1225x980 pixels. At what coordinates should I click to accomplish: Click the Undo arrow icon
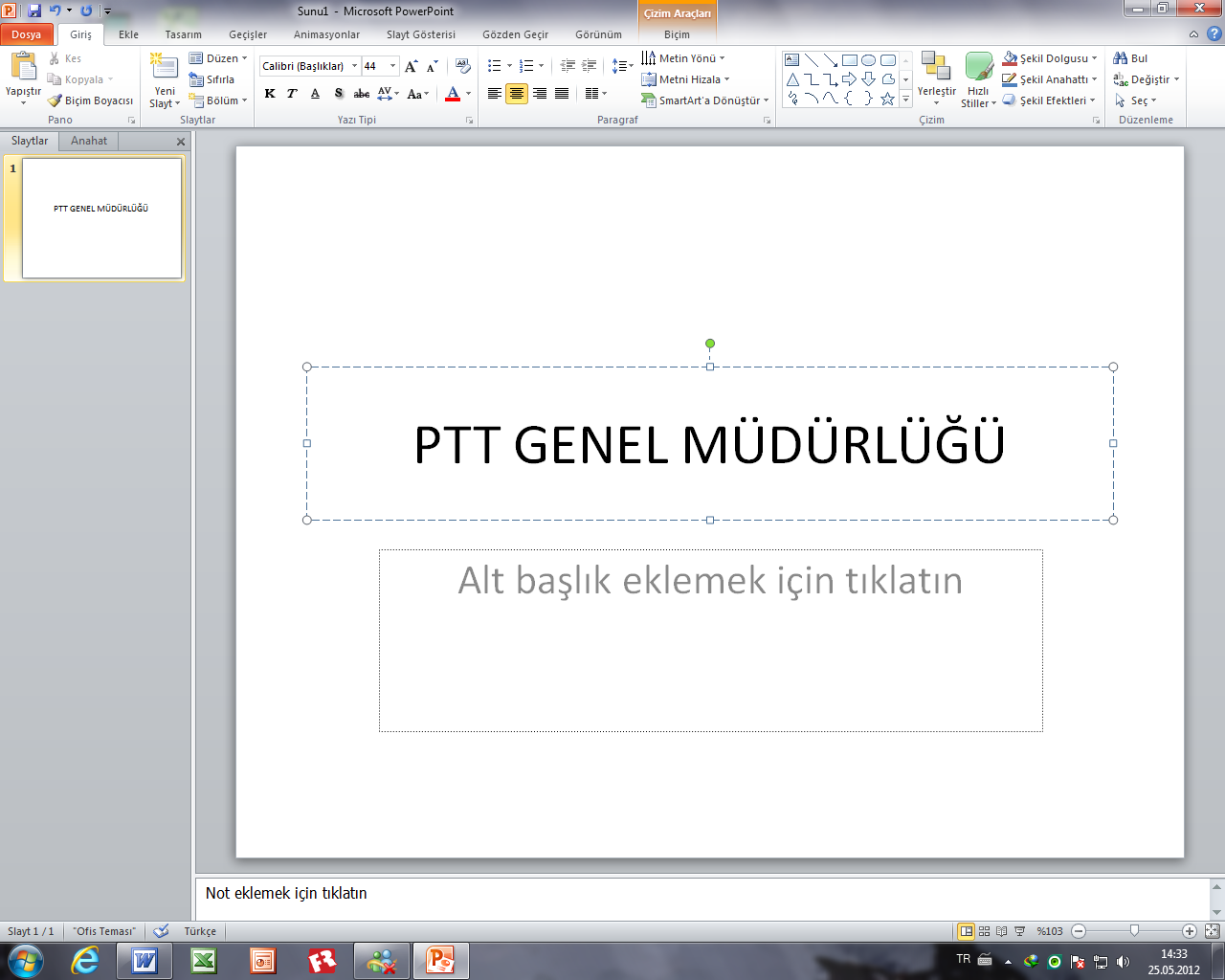pyautogui.click(x=55, y=11)
